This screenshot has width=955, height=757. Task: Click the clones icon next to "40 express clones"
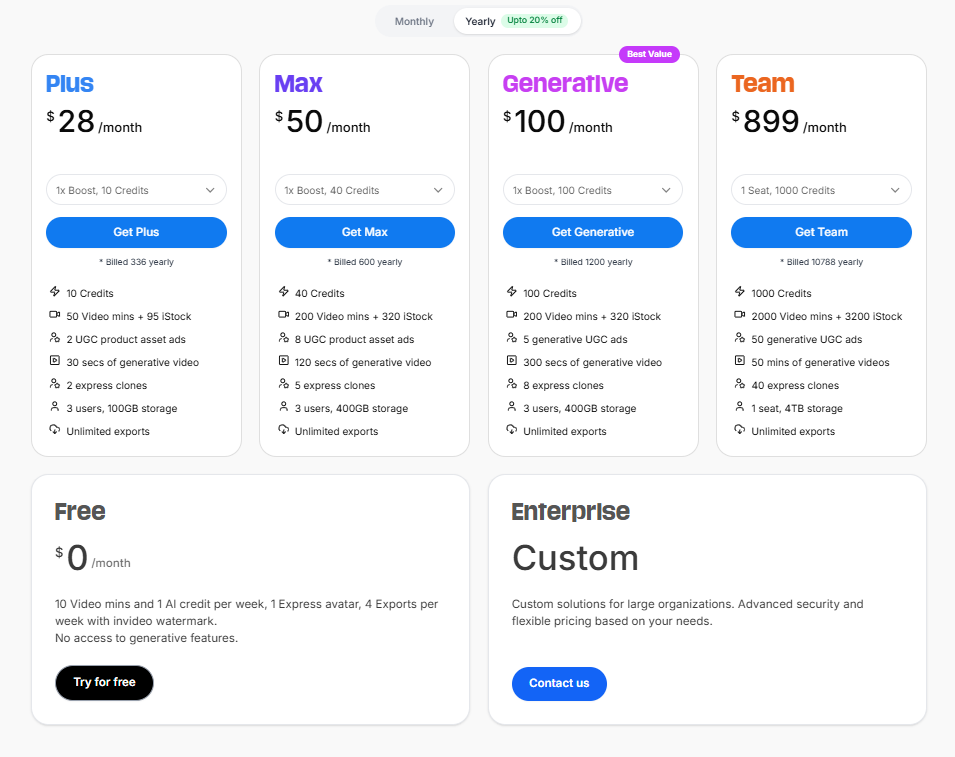[x=740, y=385]
